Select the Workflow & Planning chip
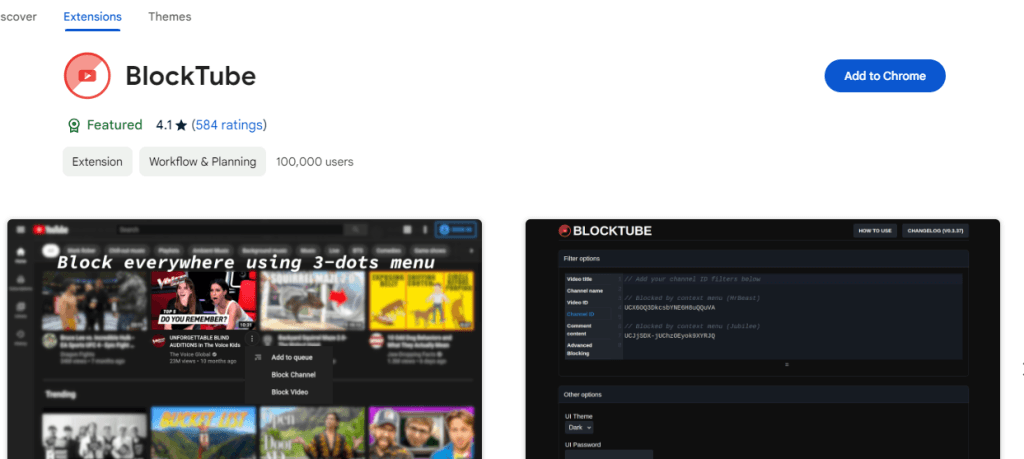 202,161
